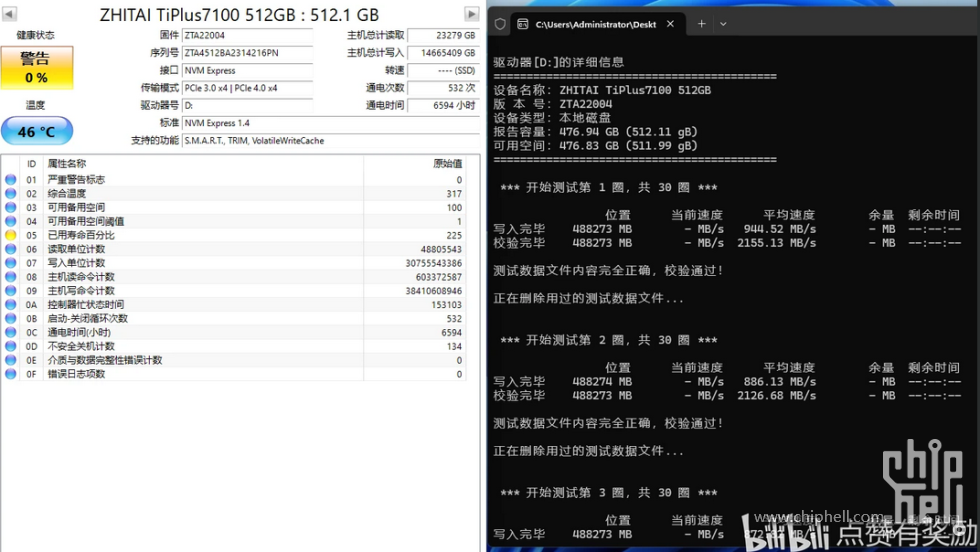Select yellow status icon of row 05 已用寿命百分比
980x552 pixels.
pyautogui.click(x=11, y=235)
